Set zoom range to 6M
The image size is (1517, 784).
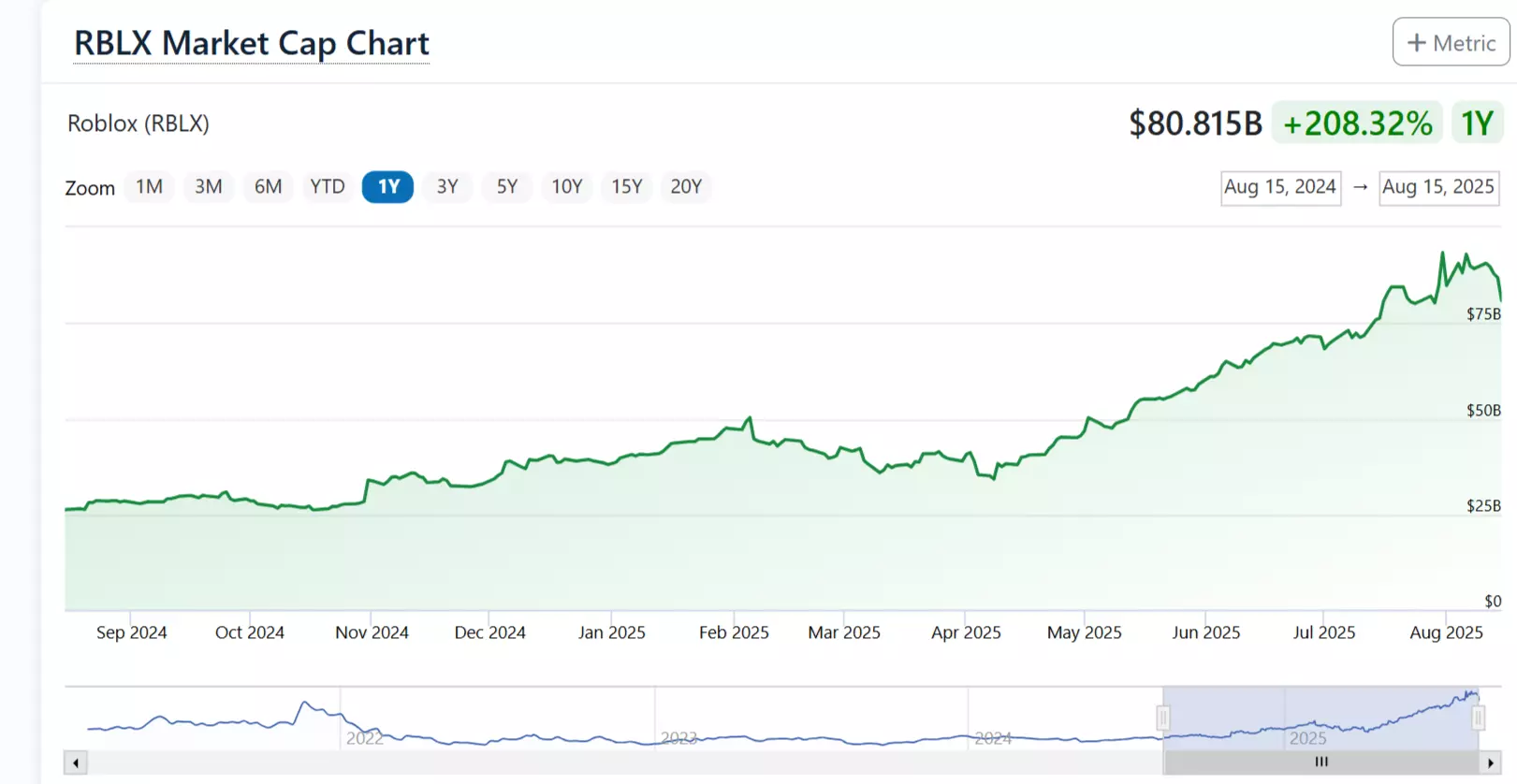coord(269,186)
